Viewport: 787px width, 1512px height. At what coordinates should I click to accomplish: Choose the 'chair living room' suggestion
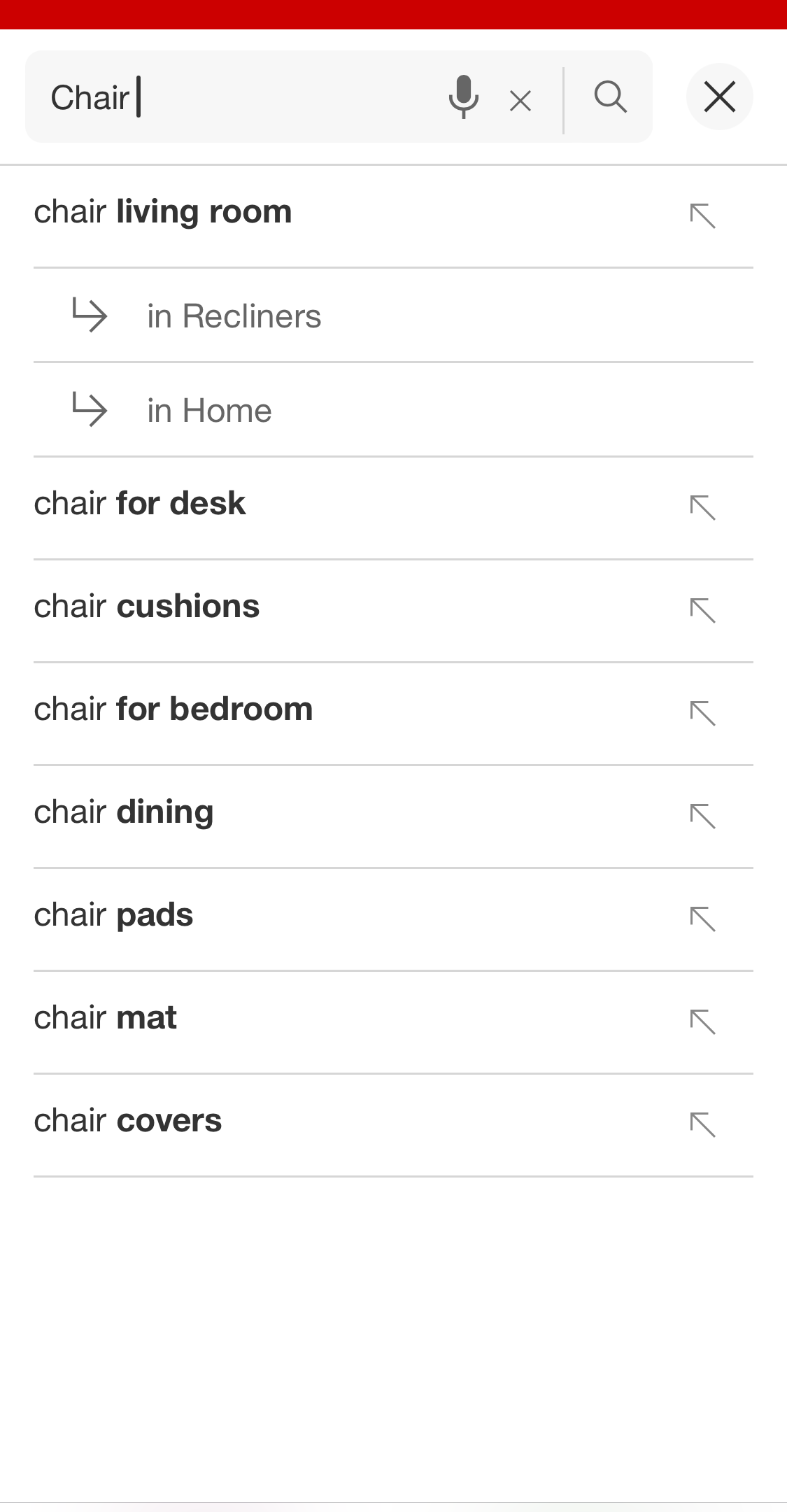point(163,212)
